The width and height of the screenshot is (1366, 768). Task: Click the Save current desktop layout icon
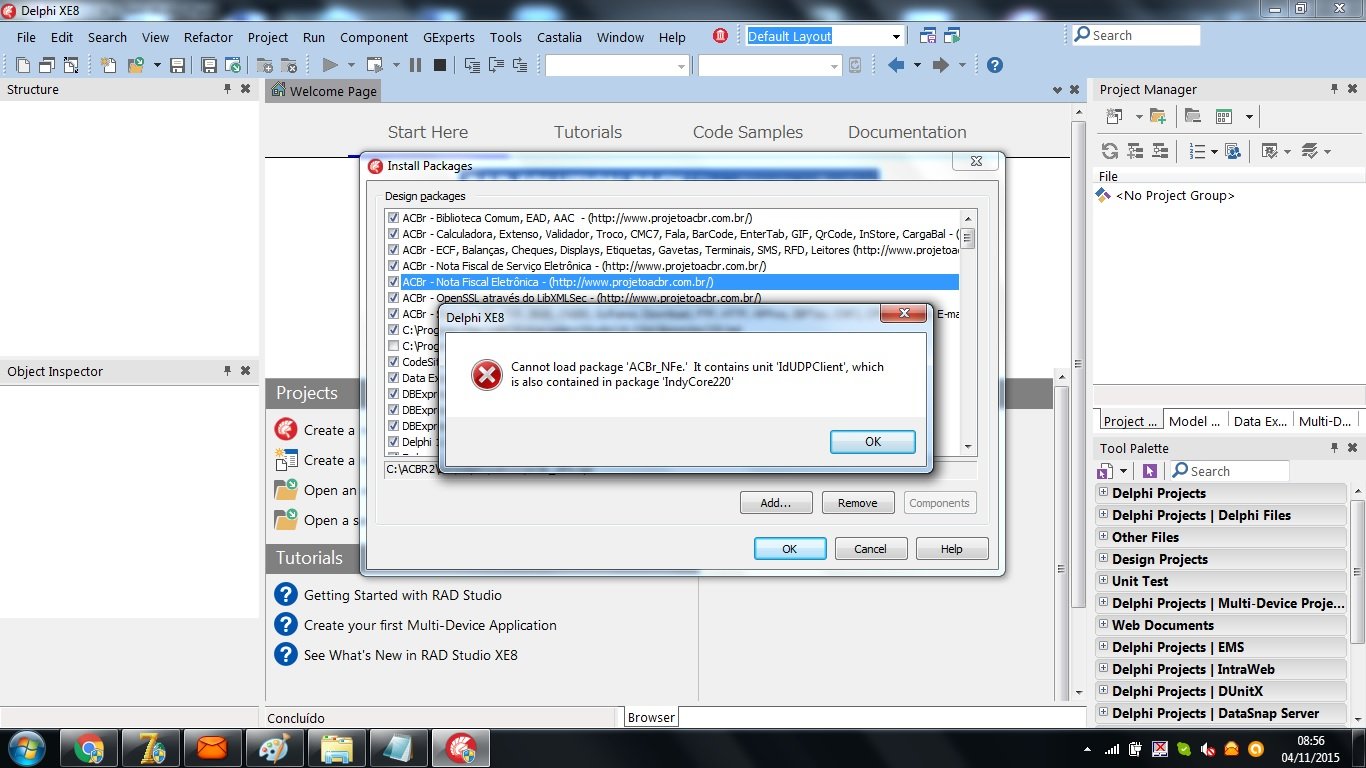928,36
